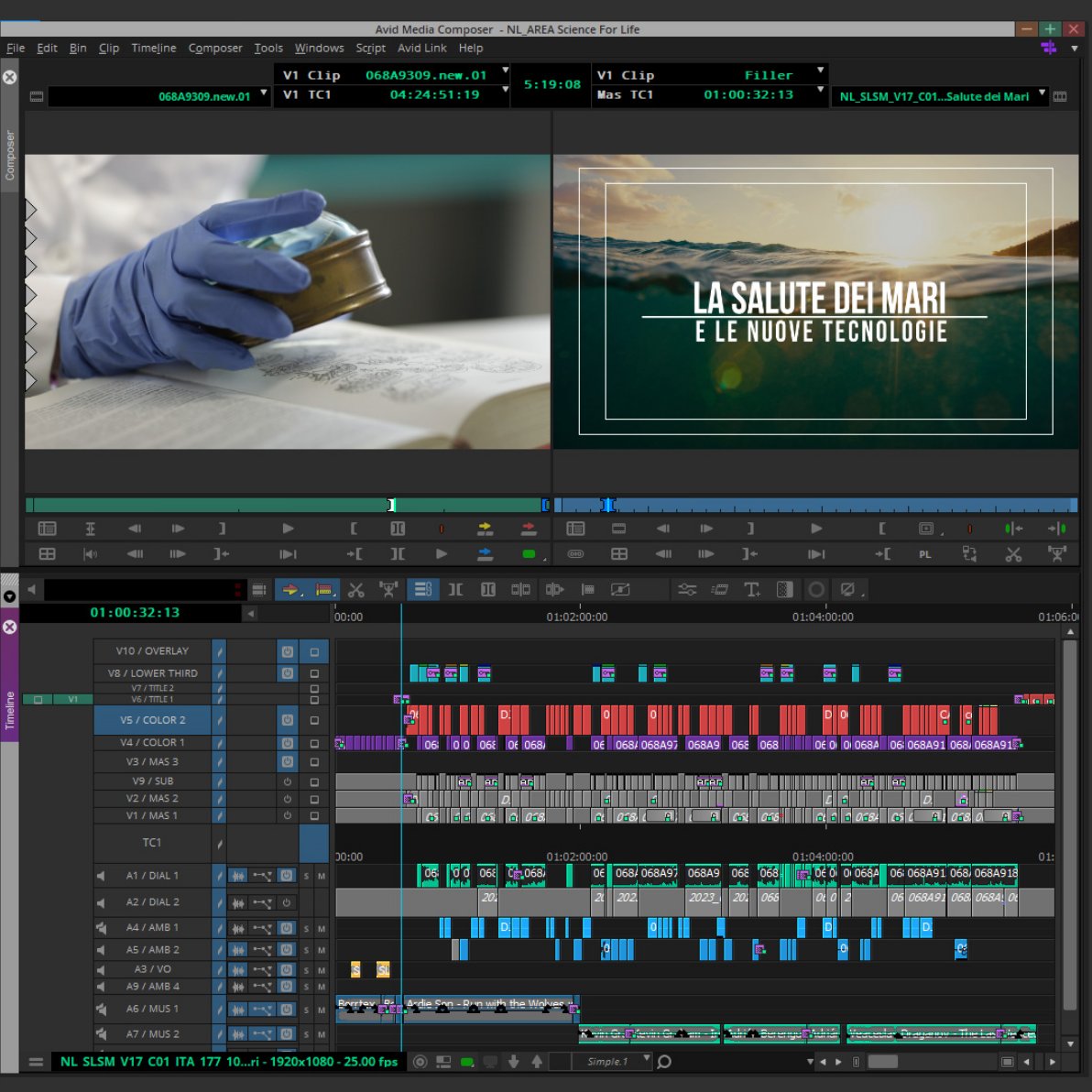Screen dimensions: 1092x1092
Task: Click the Mark In icon under the source monitor
Action: tap(354, 529)
